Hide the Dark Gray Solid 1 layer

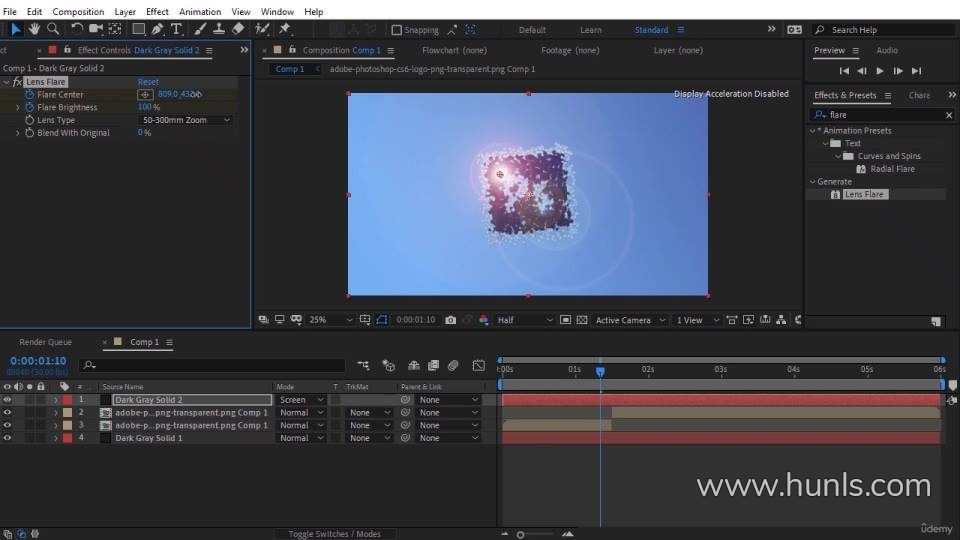point(7,438)
